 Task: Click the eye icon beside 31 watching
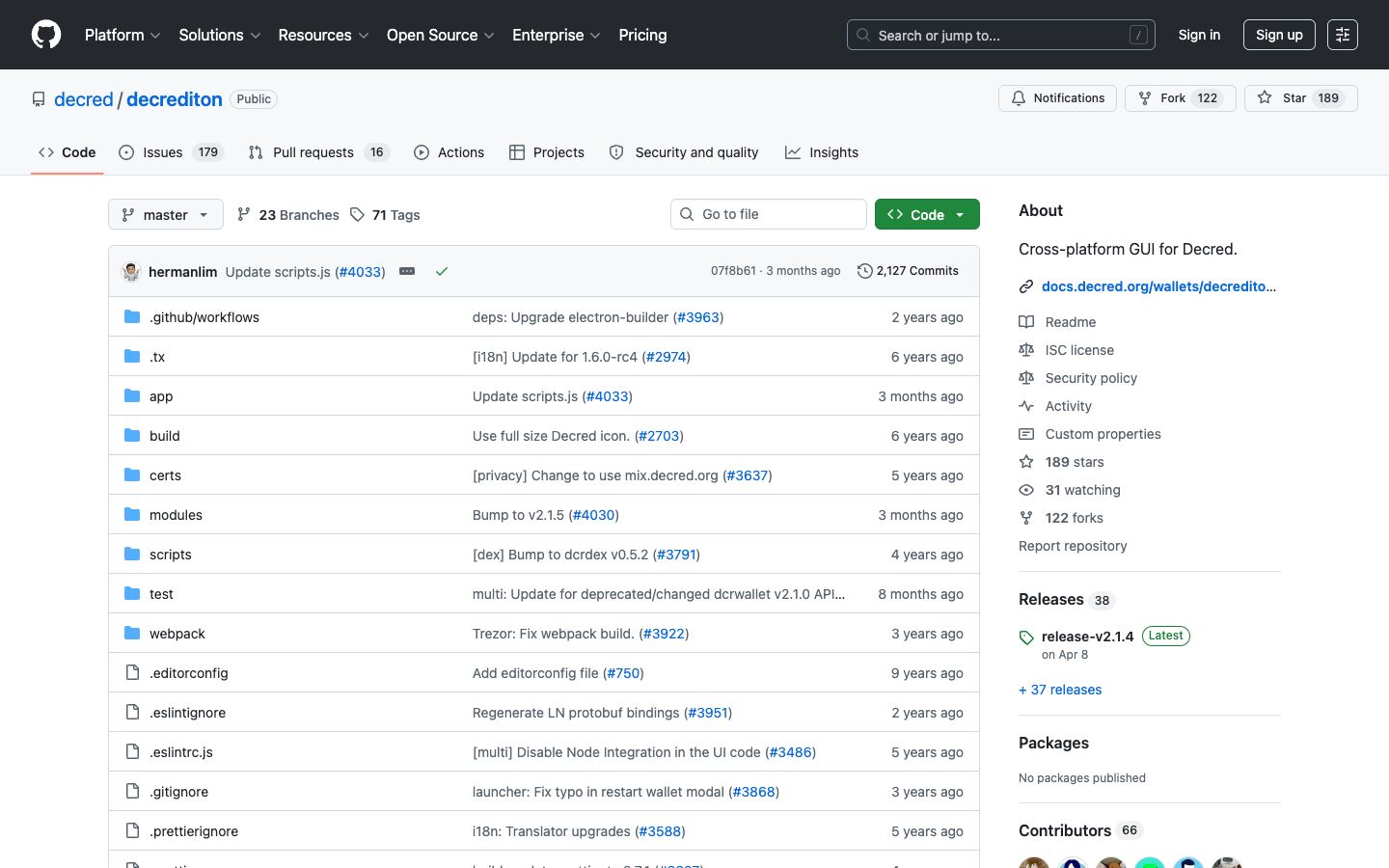coord(1026,490)
